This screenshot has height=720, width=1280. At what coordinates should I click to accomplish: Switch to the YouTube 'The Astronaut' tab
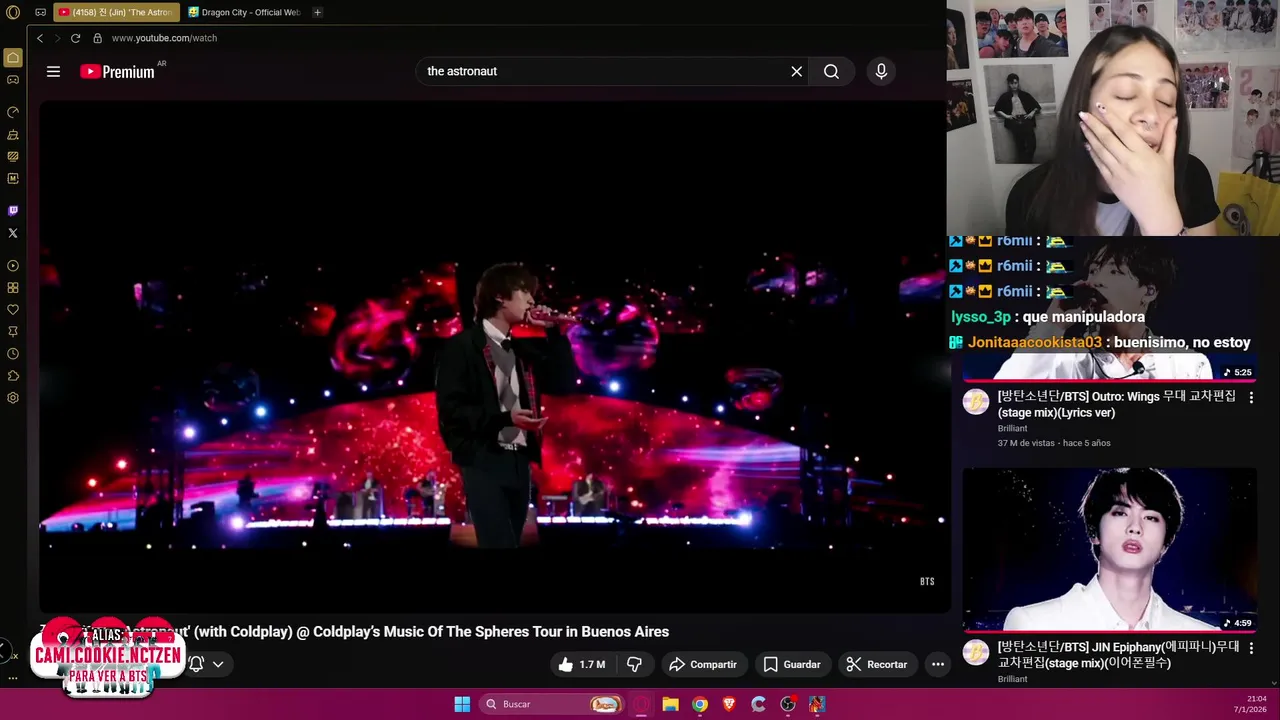click(x=116, y=13)
